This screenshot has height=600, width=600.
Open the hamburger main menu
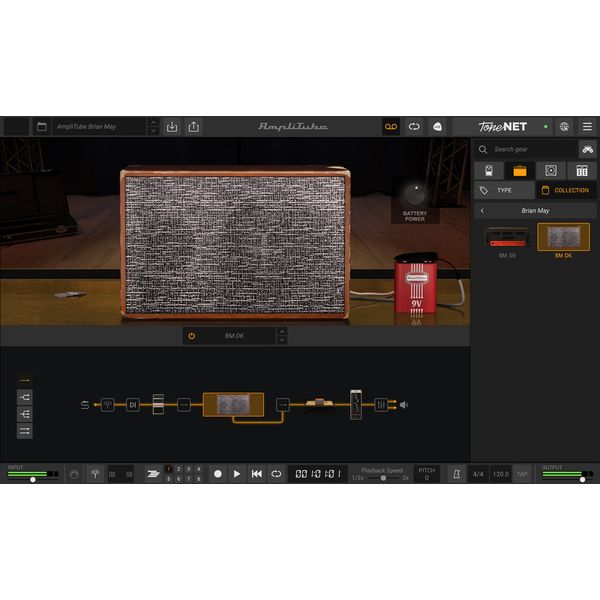tap(587, 127)
